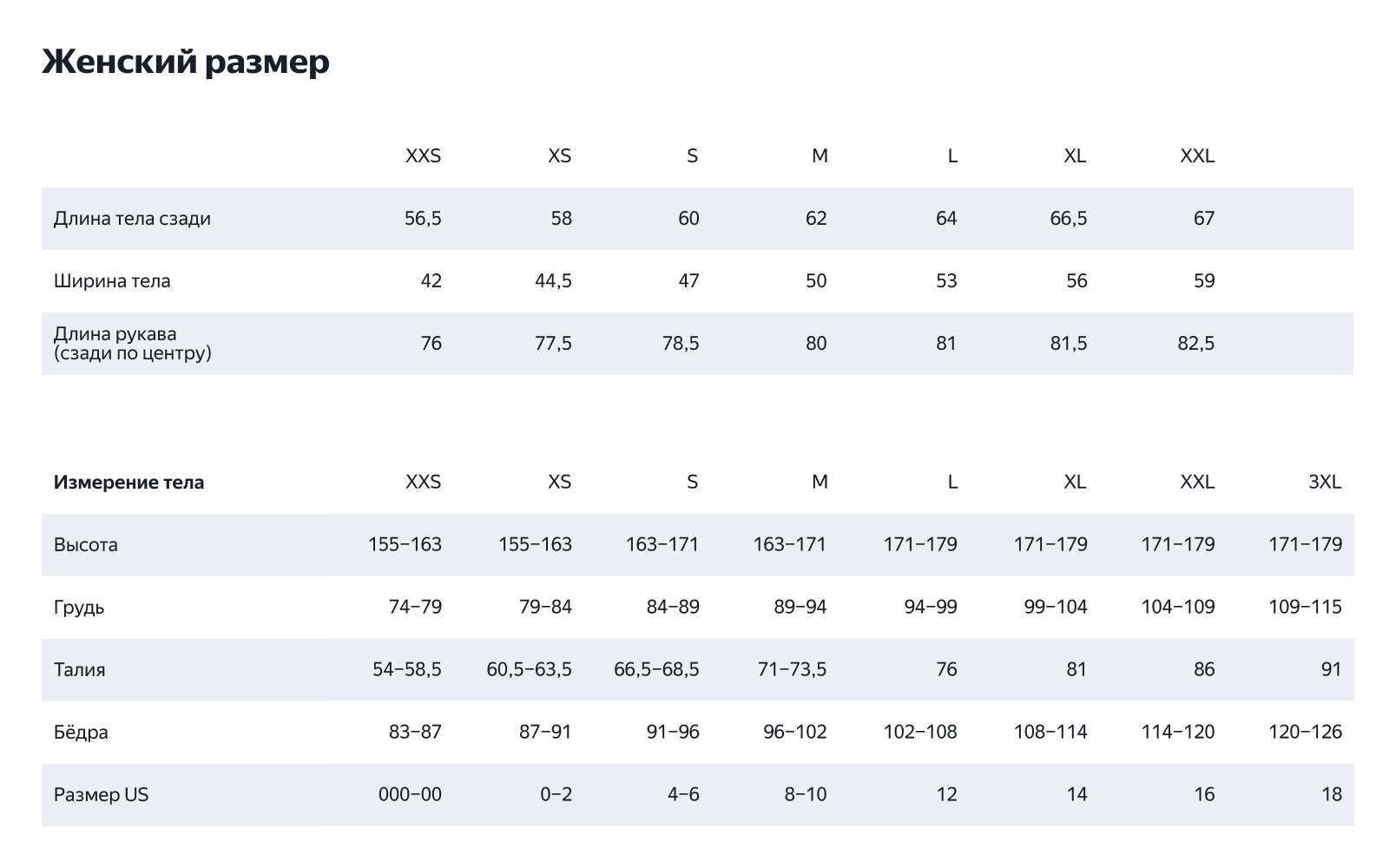
Task: Select the 3XL column header
Action: (1325, 483)
